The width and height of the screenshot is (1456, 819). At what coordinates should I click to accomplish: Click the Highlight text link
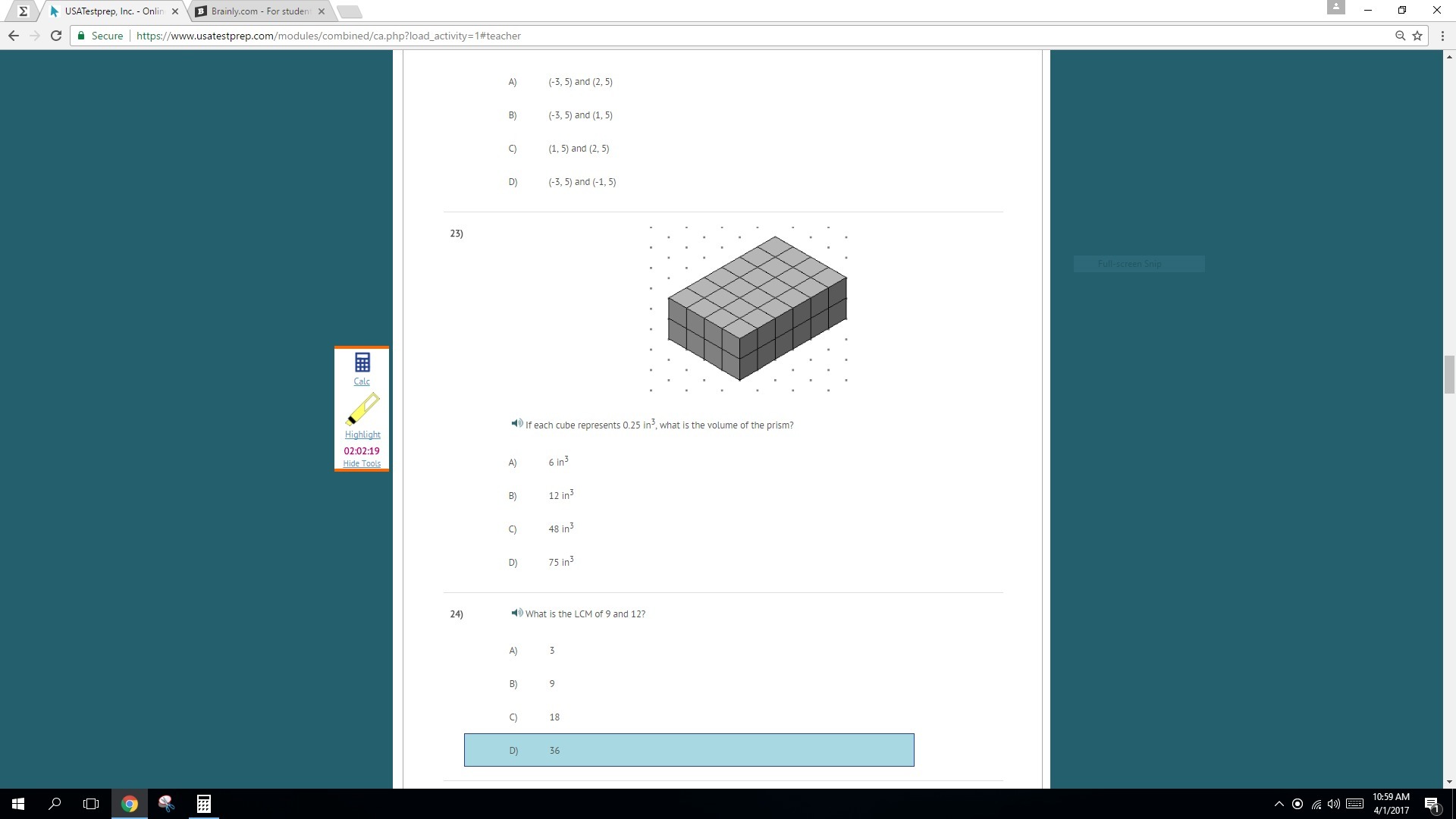pos(362,435)
